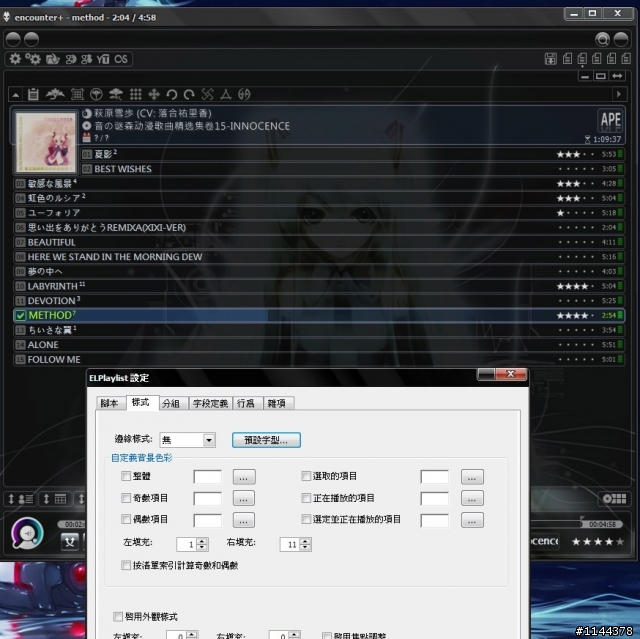
Task: Click the four-way move arrows icon
Action: coord(154,95)
